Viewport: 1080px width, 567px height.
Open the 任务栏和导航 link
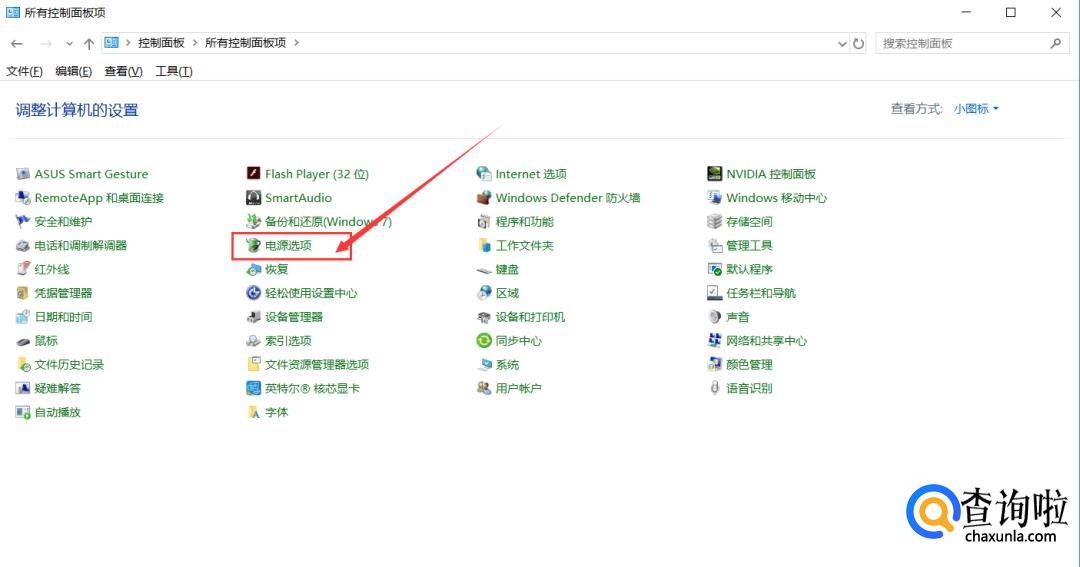click(x=760, y=293)
